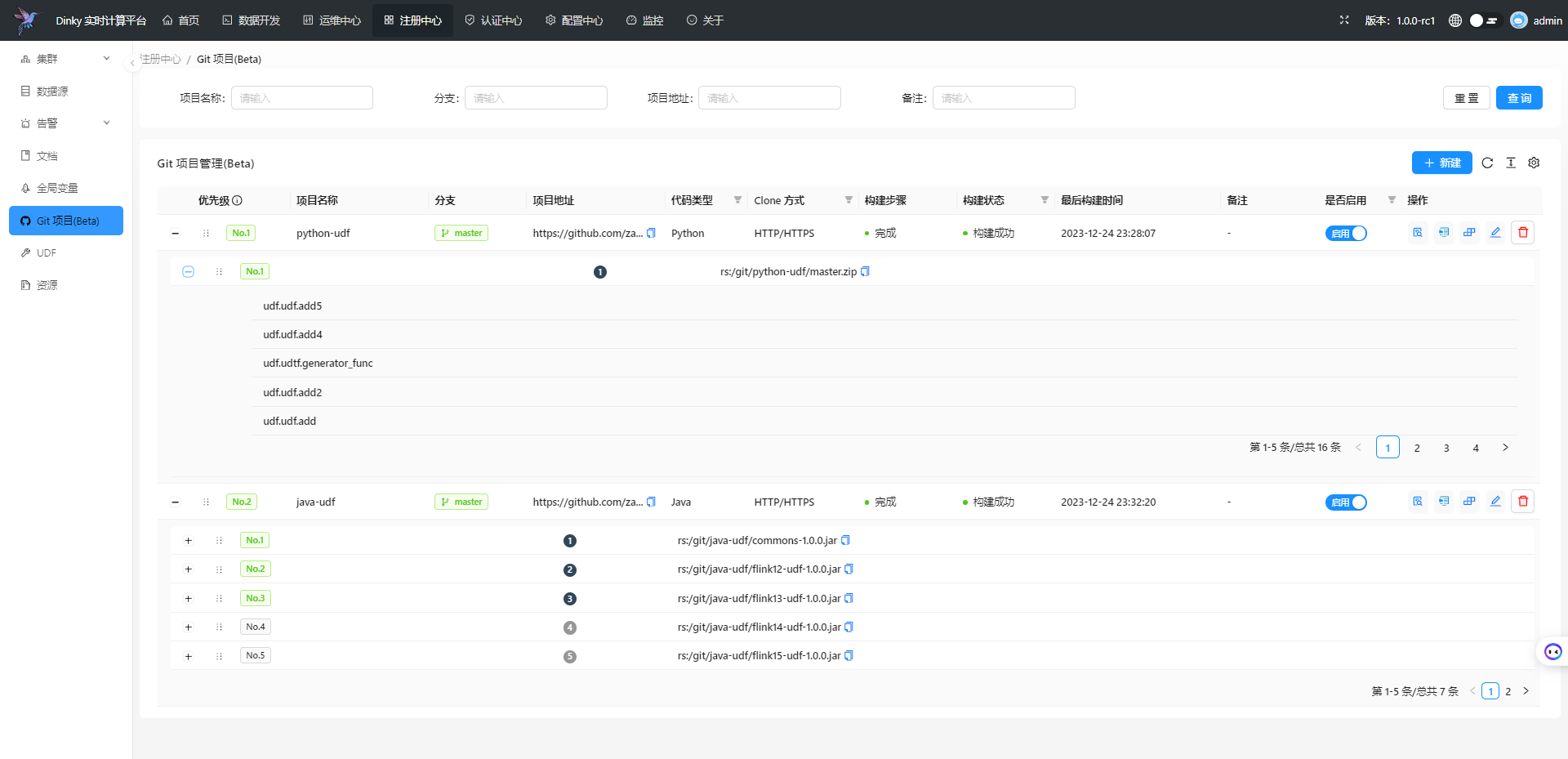Viewport: 1568px width, 759px height.
Task: Toggle enable switch for java-udf
Action: 1346,502
